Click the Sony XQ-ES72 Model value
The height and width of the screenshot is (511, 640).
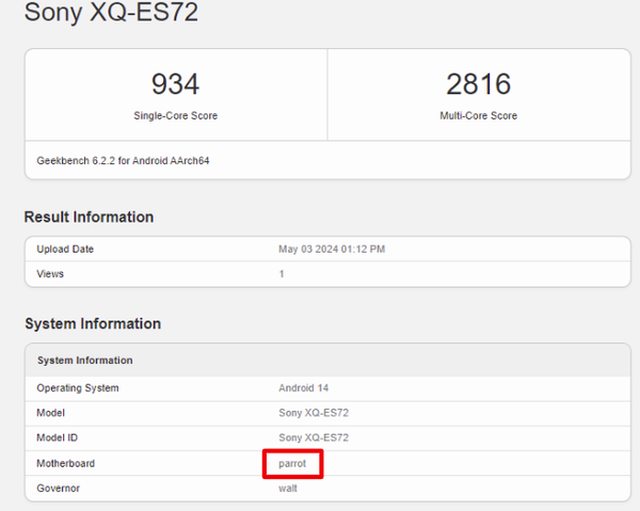coord(313,412)
